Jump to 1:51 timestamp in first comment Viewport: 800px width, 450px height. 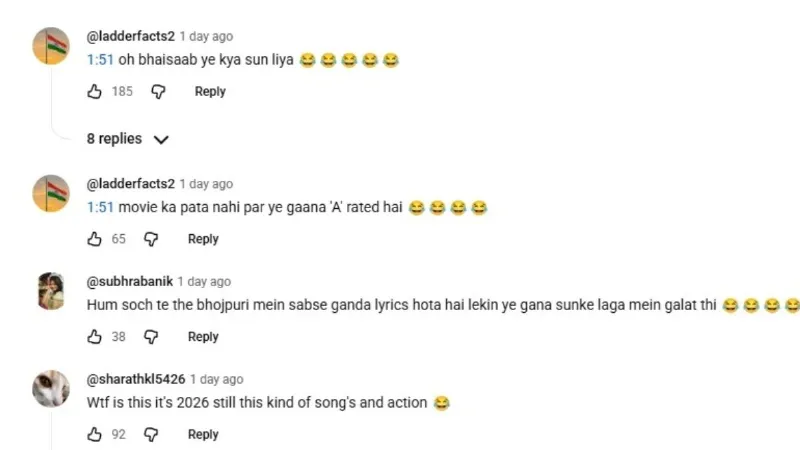coord(100,60)
